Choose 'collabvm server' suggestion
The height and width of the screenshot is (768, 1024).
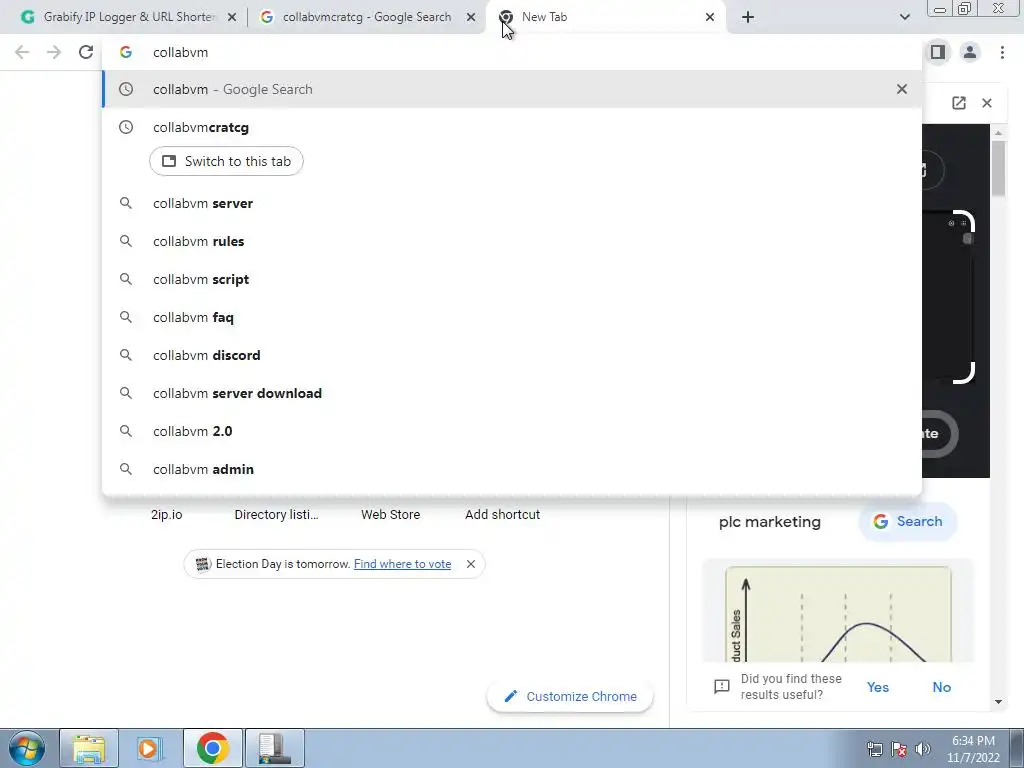tap(511, 204)
